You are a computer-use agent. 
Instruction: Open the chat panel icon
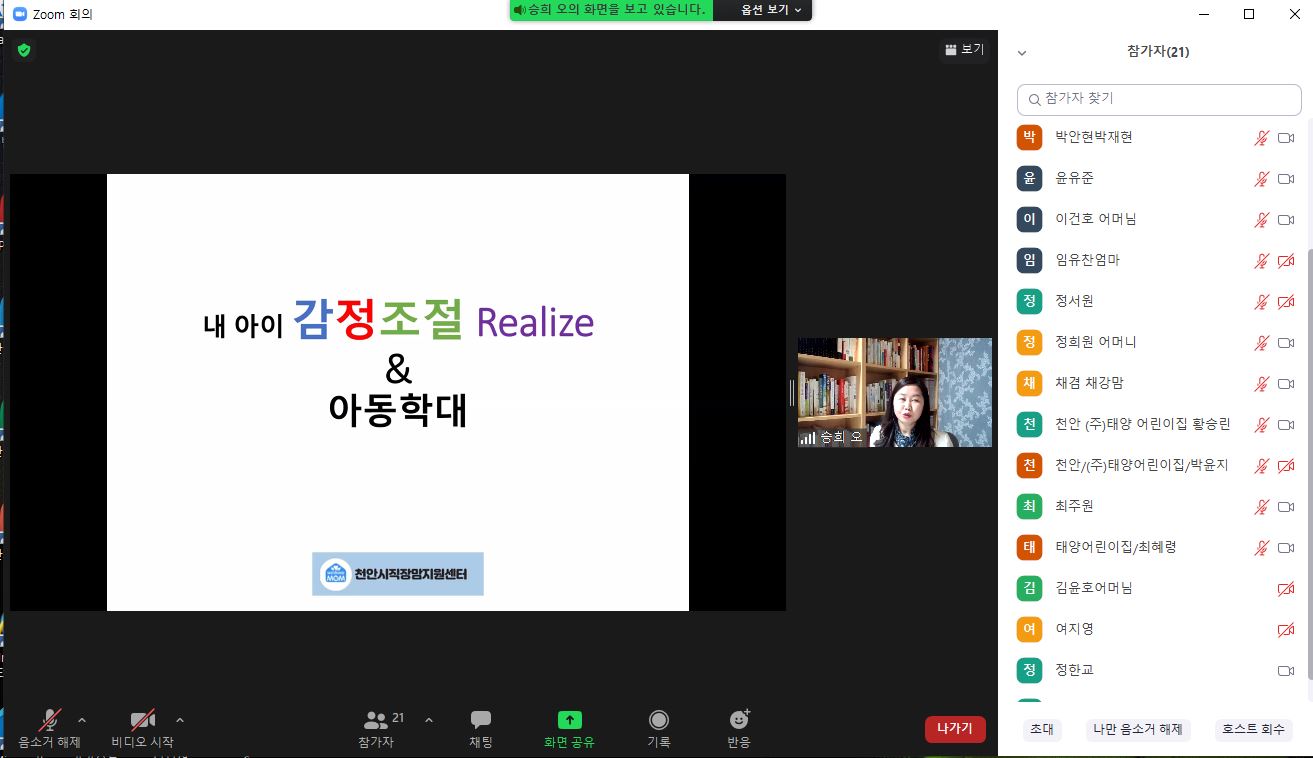pos(481,720)
